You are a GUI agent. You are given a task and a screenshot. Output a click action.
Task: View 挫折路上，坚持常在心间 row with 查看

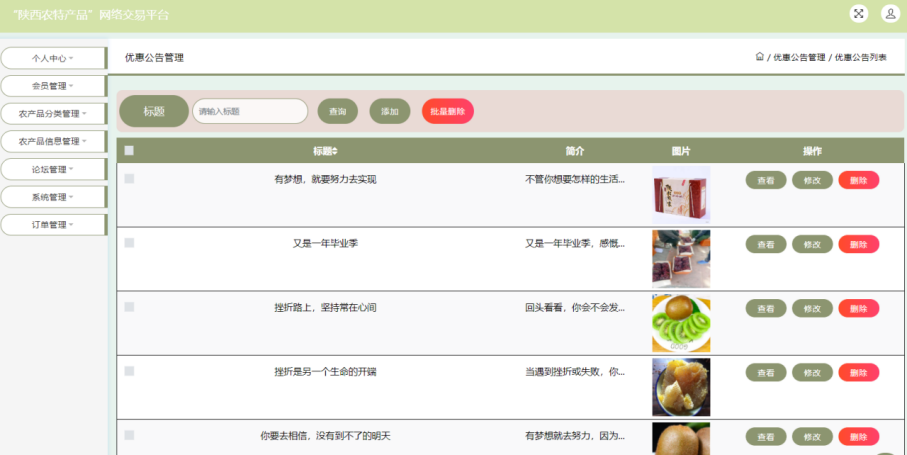pyautogui.click(x=766, y=309)
